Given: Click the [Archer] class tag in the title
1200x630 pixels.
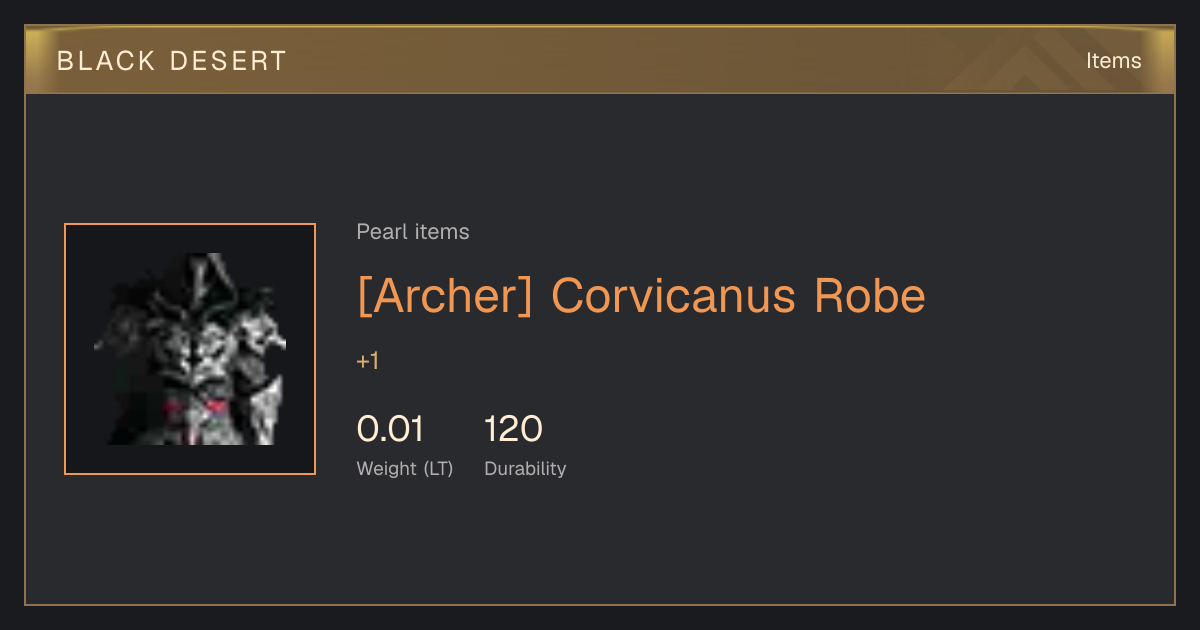Looking at the screenshot, I should tap(445, 295).
